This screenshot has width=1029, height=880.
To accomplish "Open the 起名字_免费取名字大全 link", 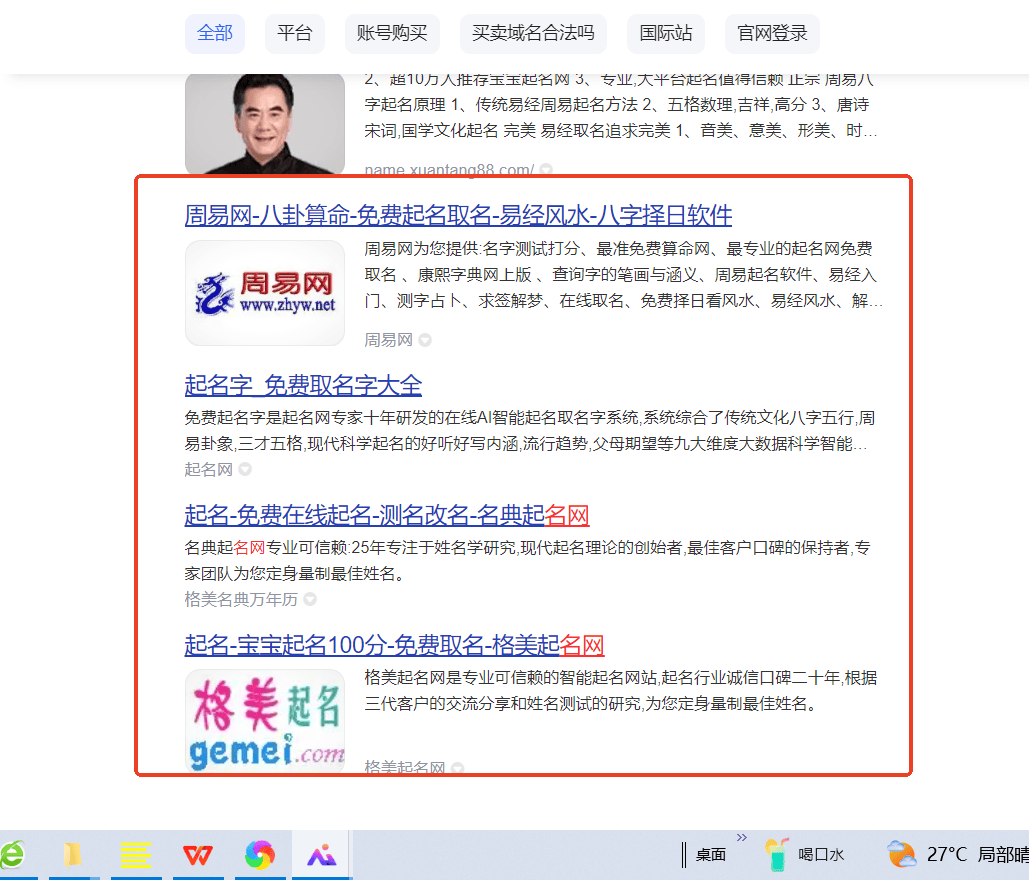I will [x=303, y=385].
